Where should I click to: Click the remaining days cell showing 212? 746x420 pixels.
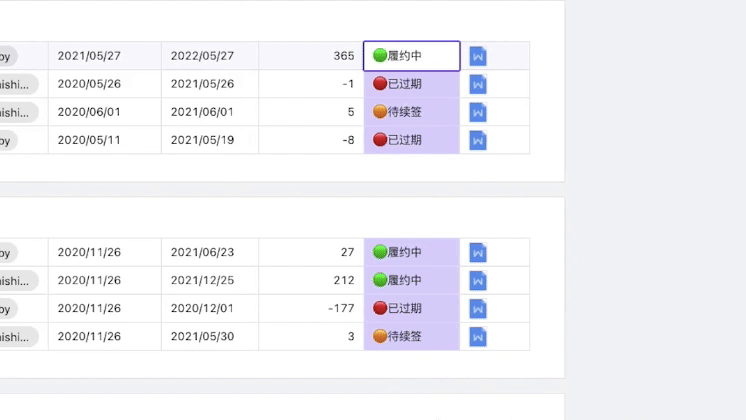pos(311,280)
